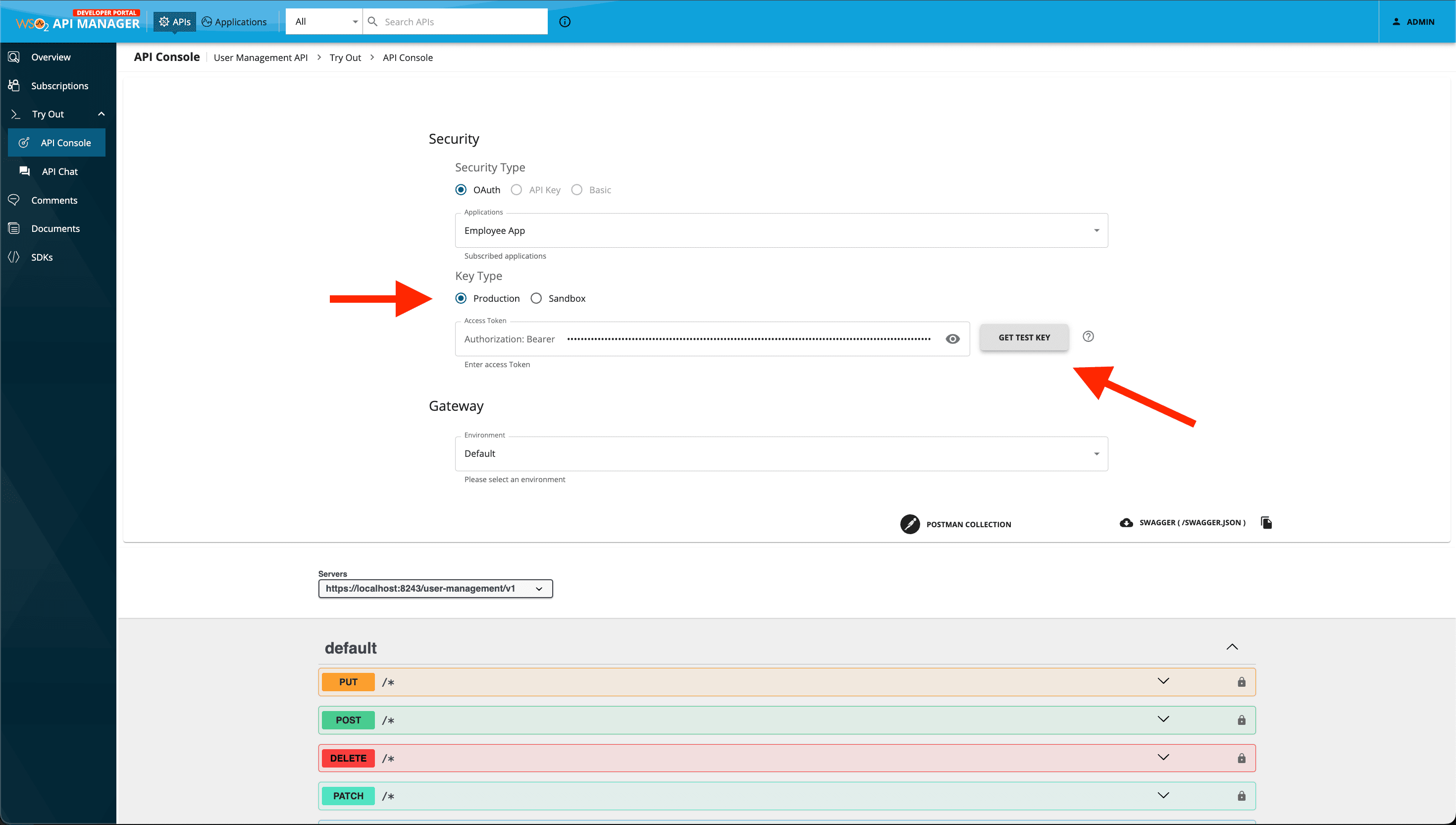Open API Chat in the sidebar
Image resolution: width=1456 pixels, height=825 pixels.
tap(59, 171)
